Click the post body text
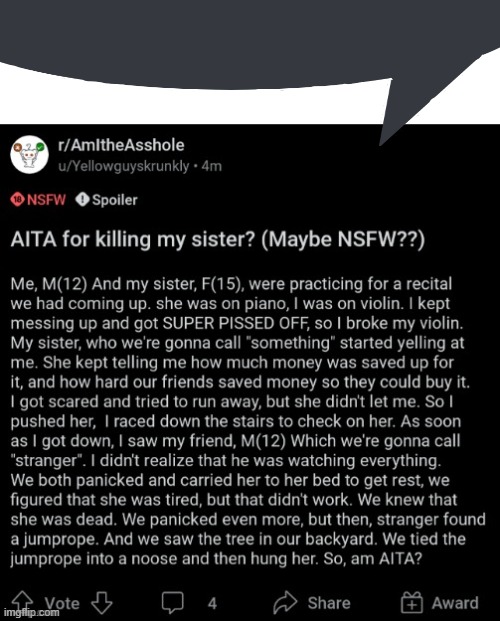This screenshot has height=621, width=500. 248,421
